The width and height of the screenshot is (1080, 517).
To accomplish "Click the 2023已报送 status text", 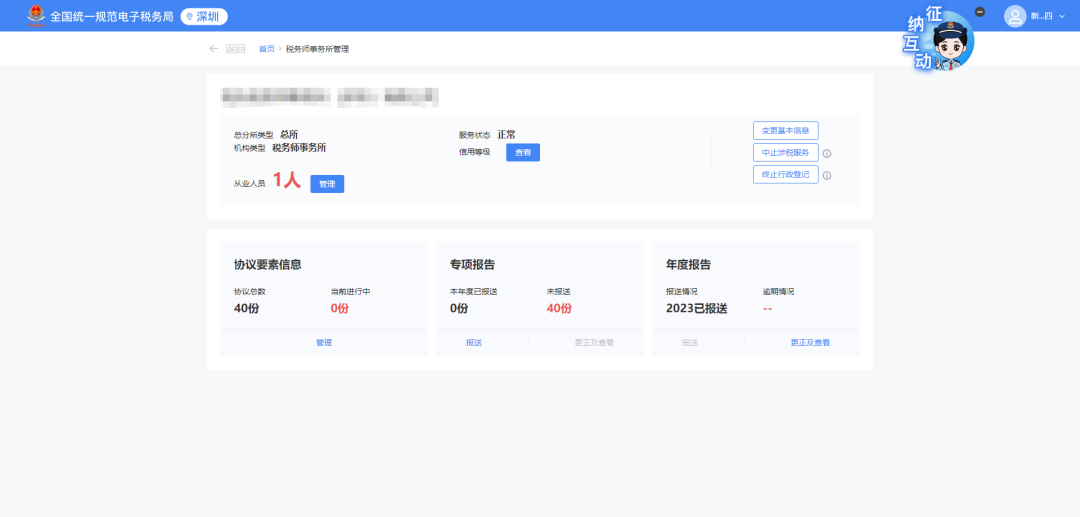I will (696, 308).
